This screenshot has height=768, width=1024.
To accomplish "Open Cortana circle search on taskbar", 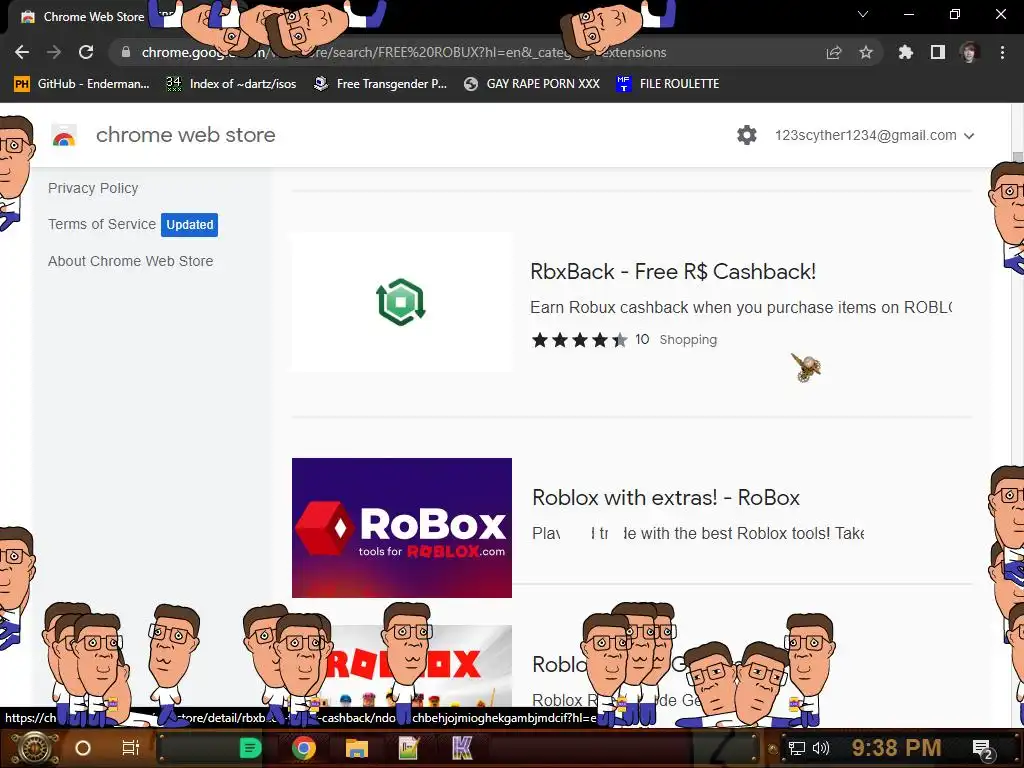I will [x=83, y=748].
